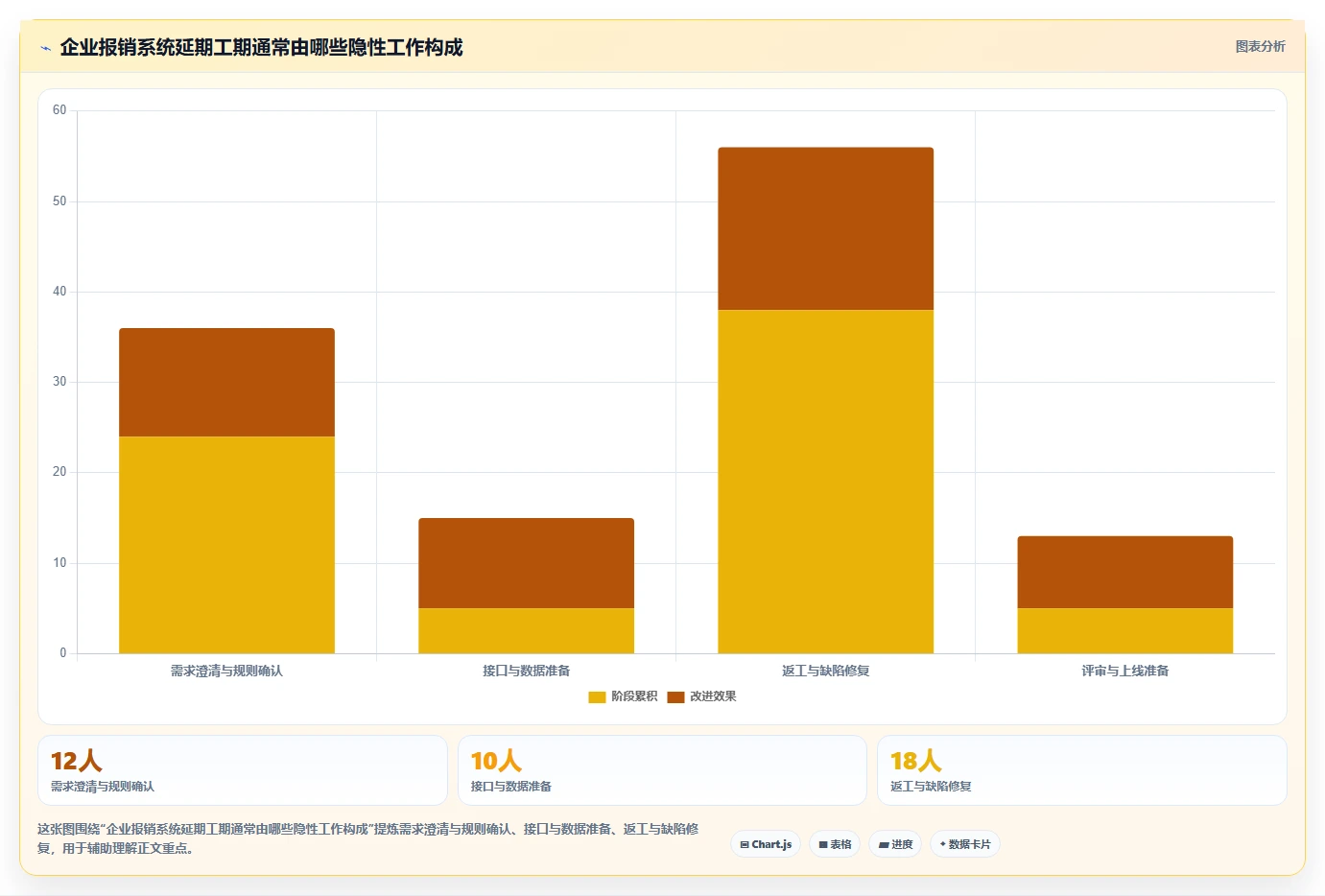This screenshot has width=1325, height=896.
Task: Open the 进度 tag chip
Action: tap(895, 844)
